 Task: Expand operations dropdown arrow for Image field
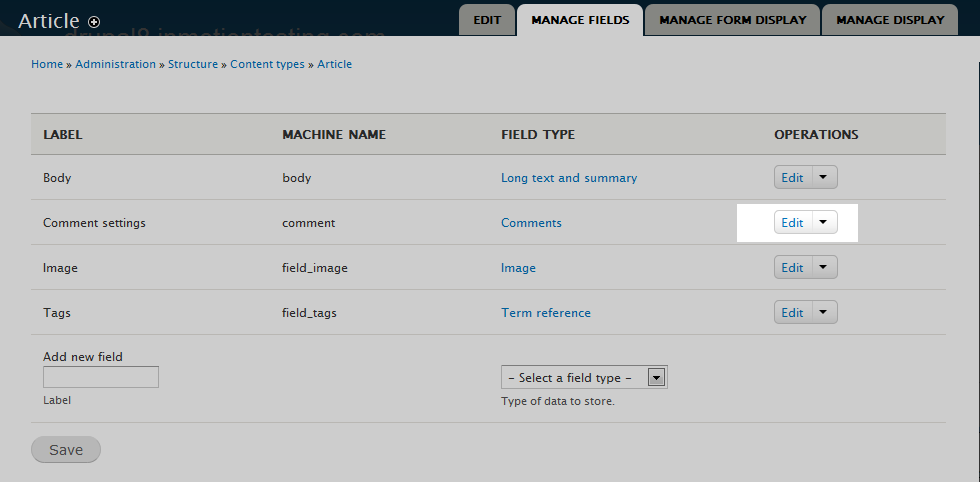[823, 268]
